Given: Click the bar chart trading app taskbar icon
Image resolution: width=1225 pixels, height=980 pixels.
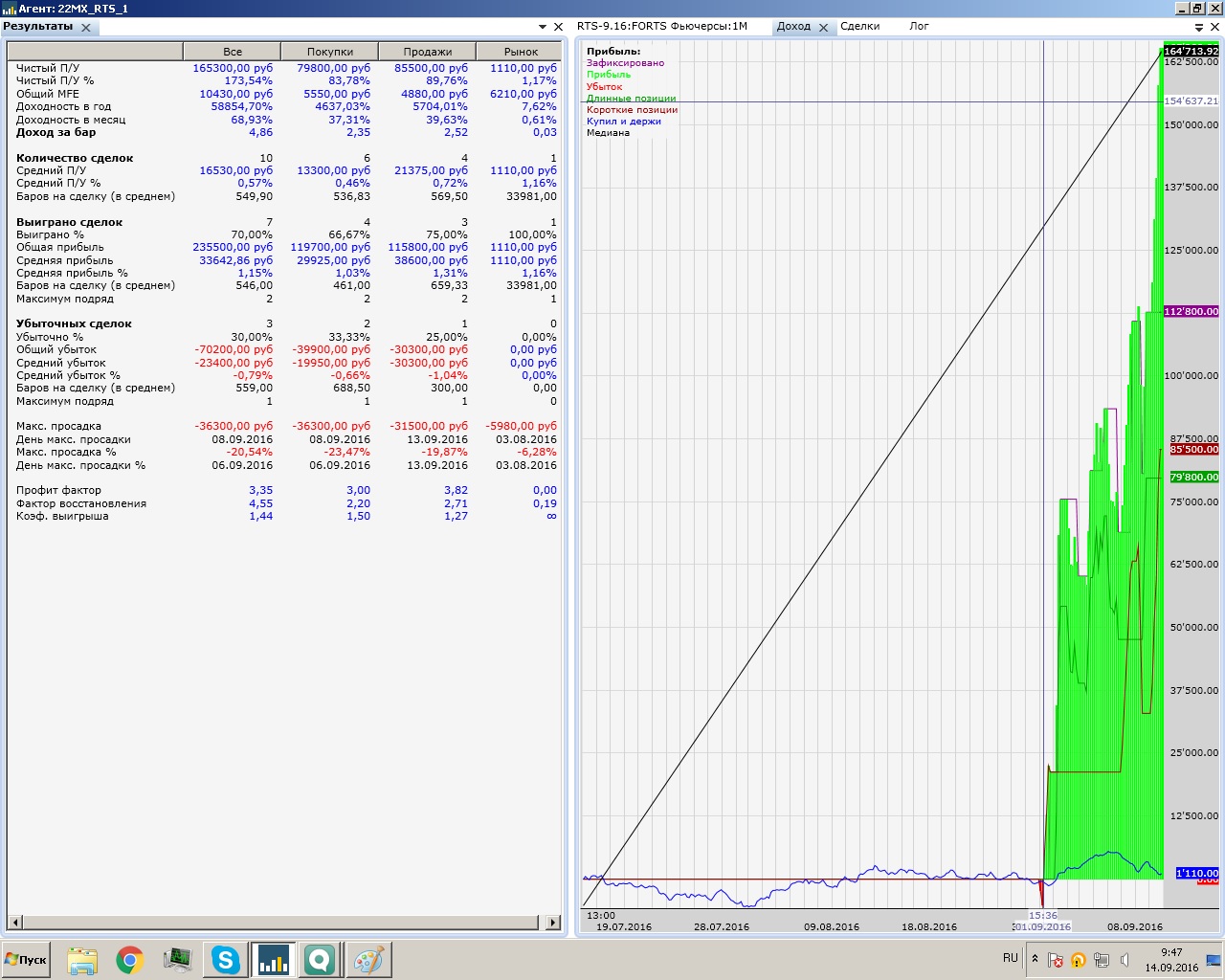Looking at the screenshot, I should (x=273, y=960).
